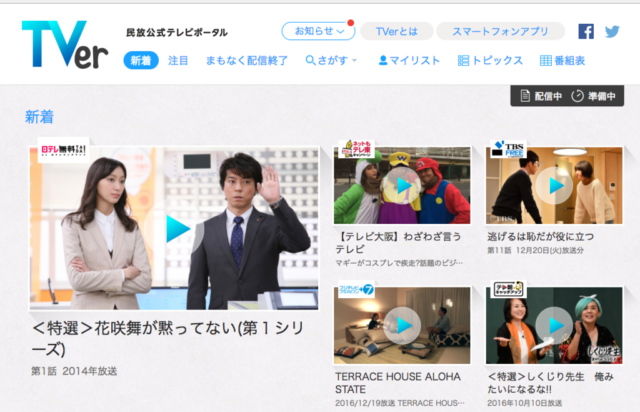The image size is (640, 412).
Task: Click the テレ朝キャッチアップ channel badge
Action: [x=508, y=289]
